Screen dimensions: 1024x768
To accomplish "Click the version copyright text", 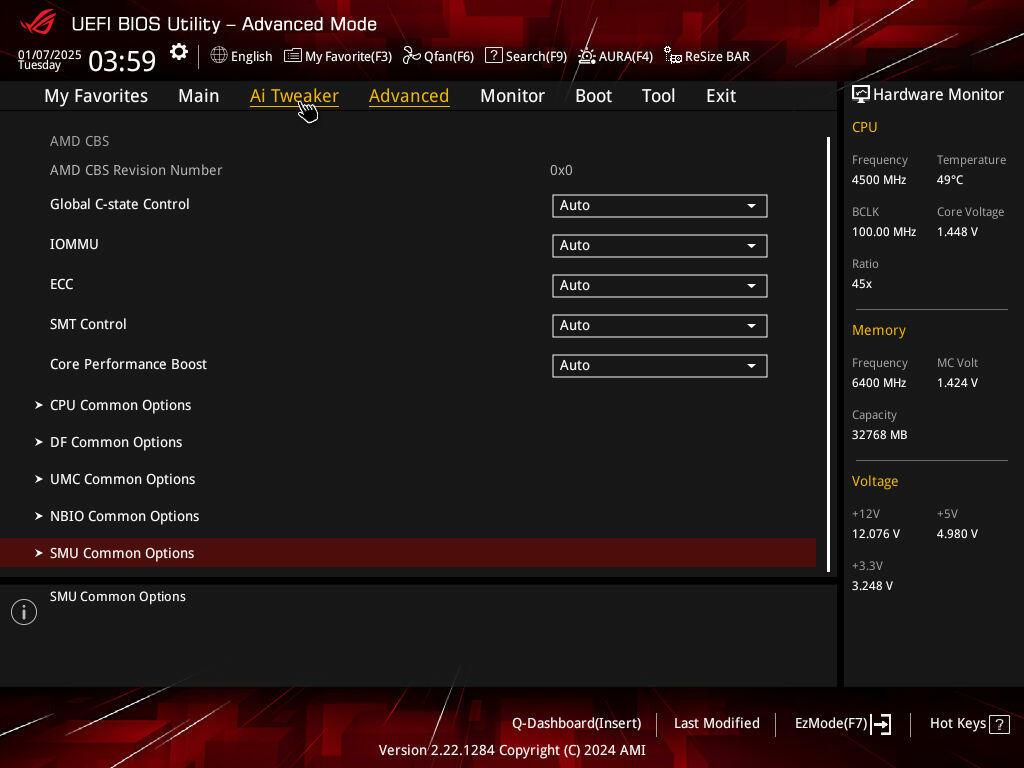I will pos(512,750).
